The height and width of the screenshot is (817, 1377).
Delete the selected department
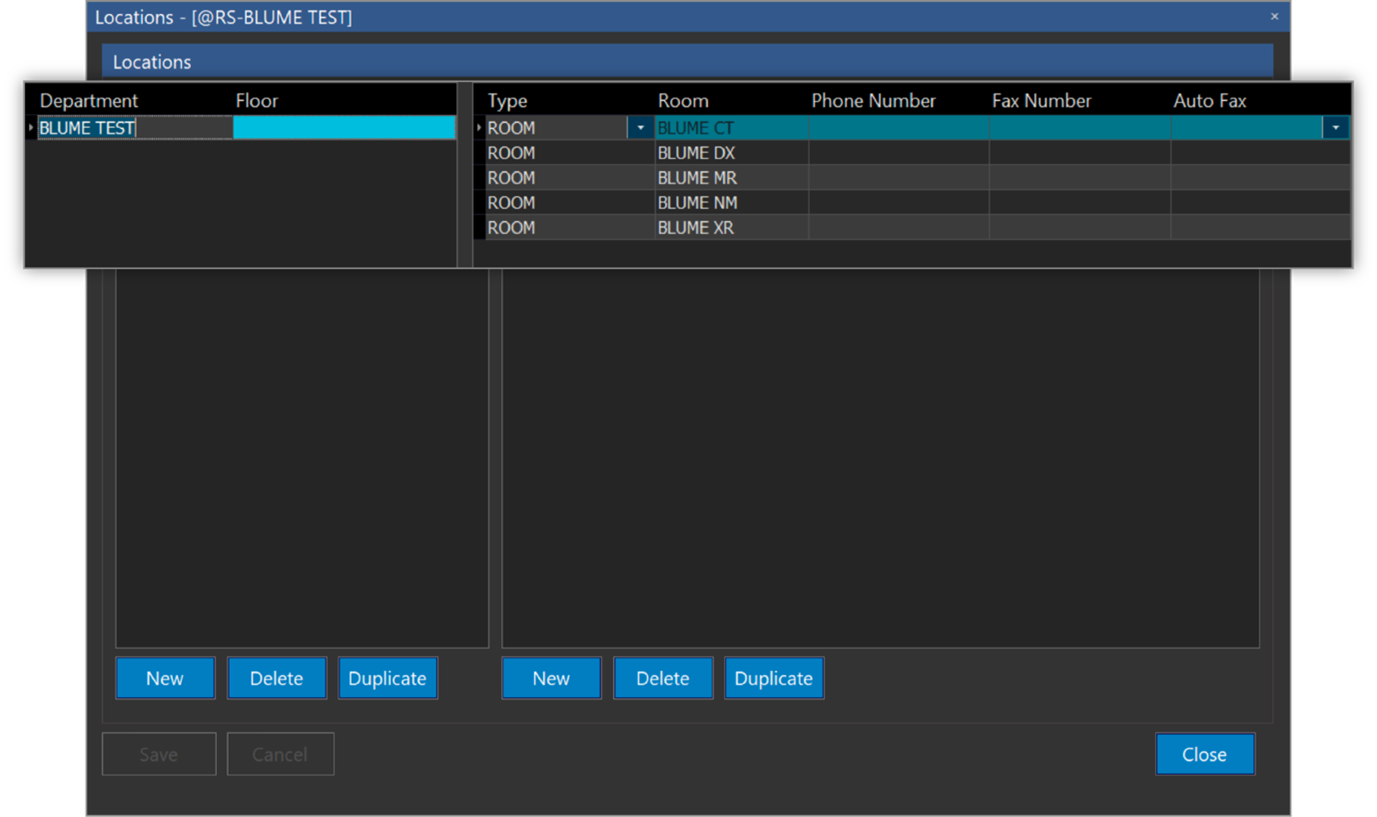coord(276,678)
